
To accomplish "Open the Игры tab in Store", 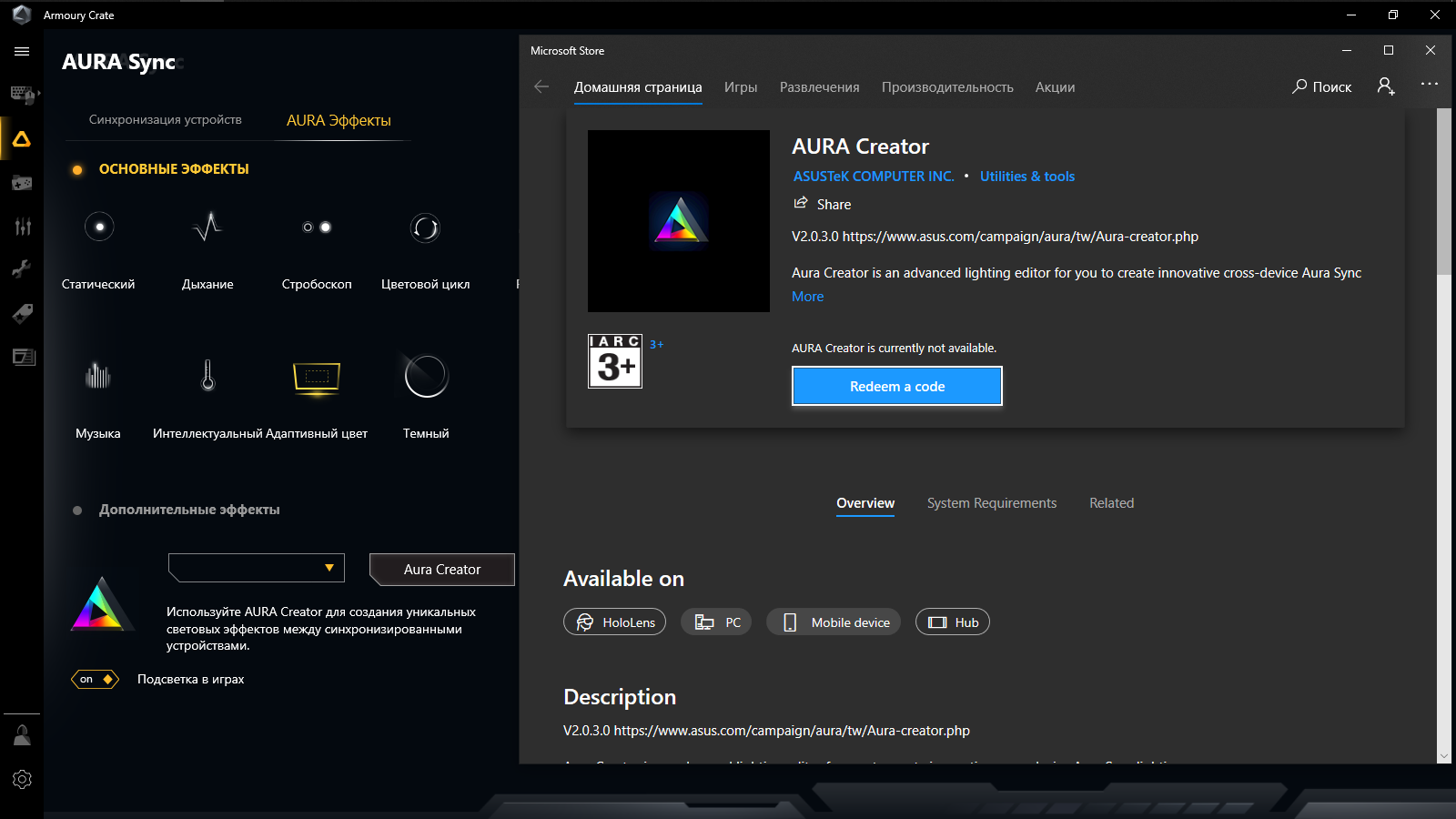I will click(741, 87).
